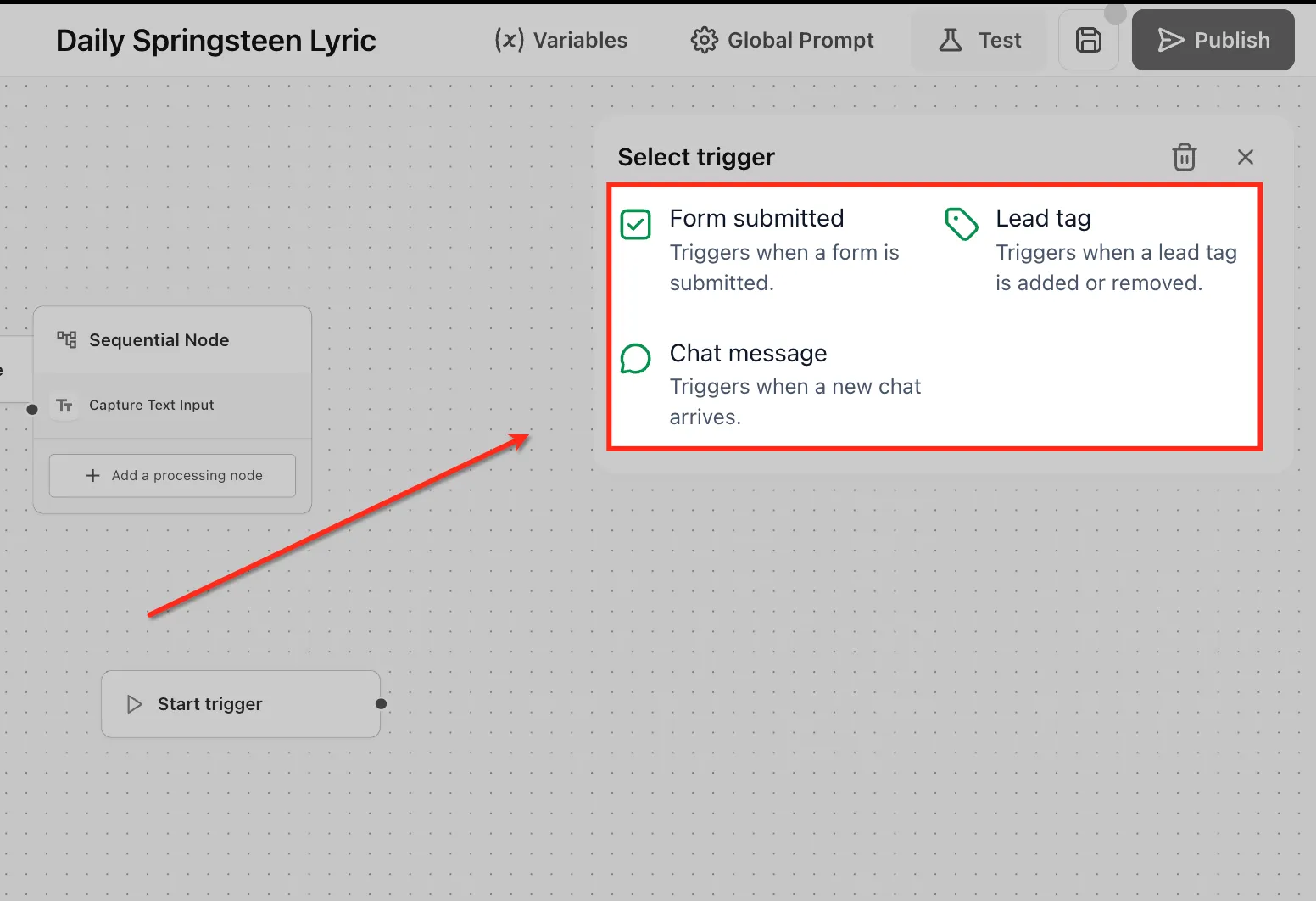The height and width of the screenshot is (901, 1316).
Task: Publish the workflow
Action: click(x=1213, y=40)
